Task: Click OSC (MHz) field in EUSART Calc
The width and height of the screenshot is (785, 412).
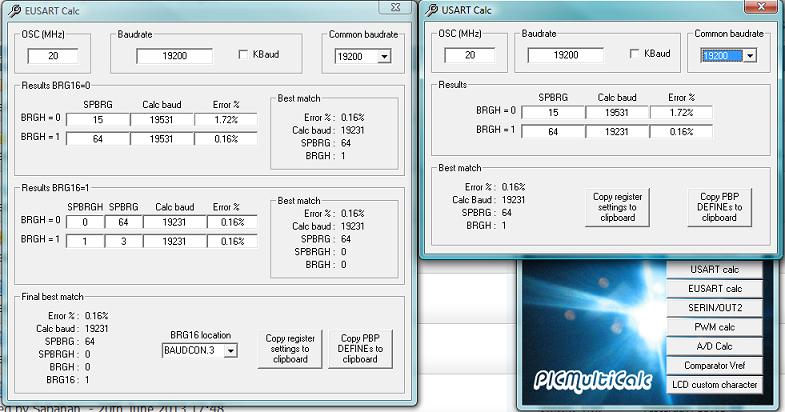Action: tap(53, 57)
